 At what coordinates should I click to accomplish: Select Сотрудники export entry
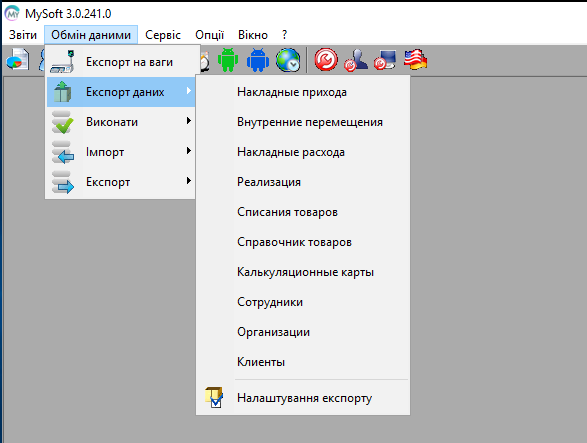click(x=303, y=302)
